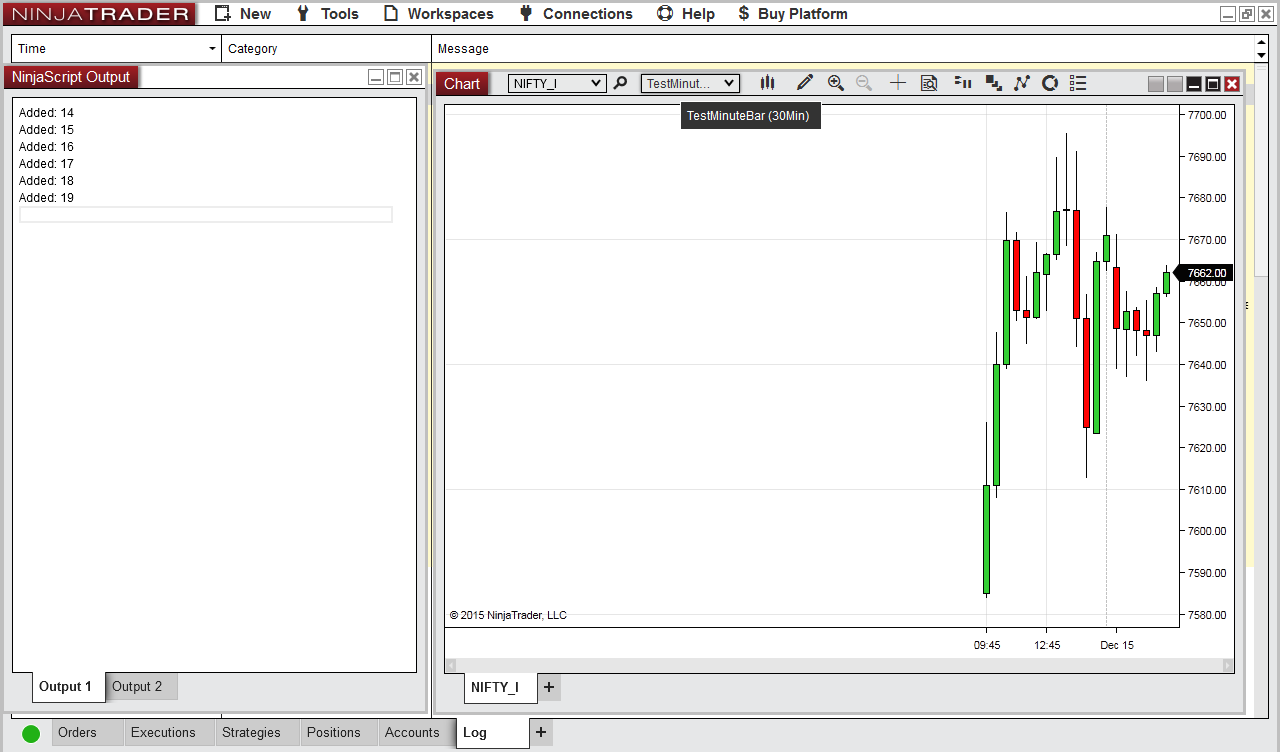
Task: Click the NinjaTrader logo
Action: pos(98,14)
